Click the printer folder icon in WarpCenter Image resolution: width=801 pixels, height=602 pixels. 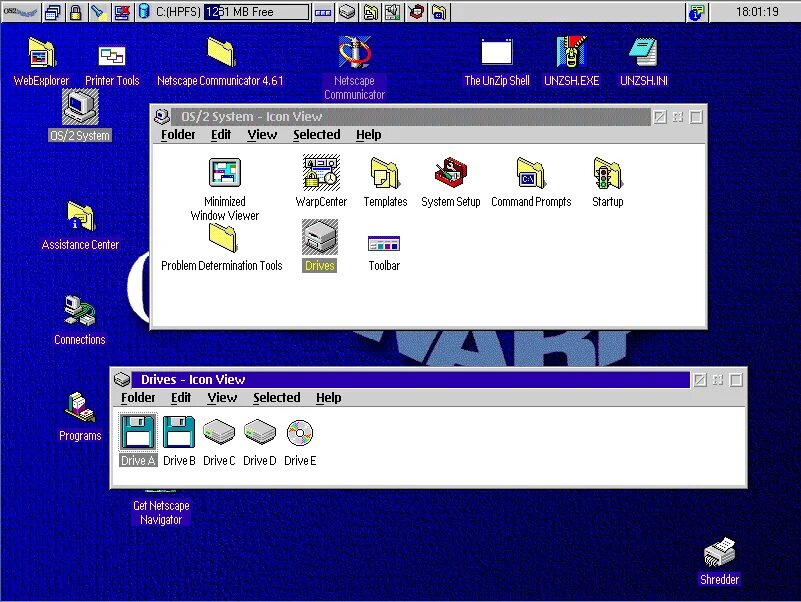pyautogui.click(x=371, y=12)
